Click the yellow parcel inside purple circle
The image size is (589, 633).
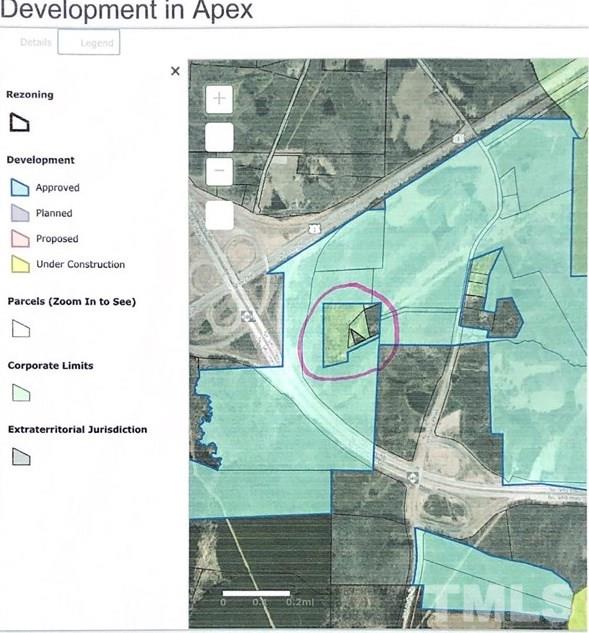pos(336,333)
